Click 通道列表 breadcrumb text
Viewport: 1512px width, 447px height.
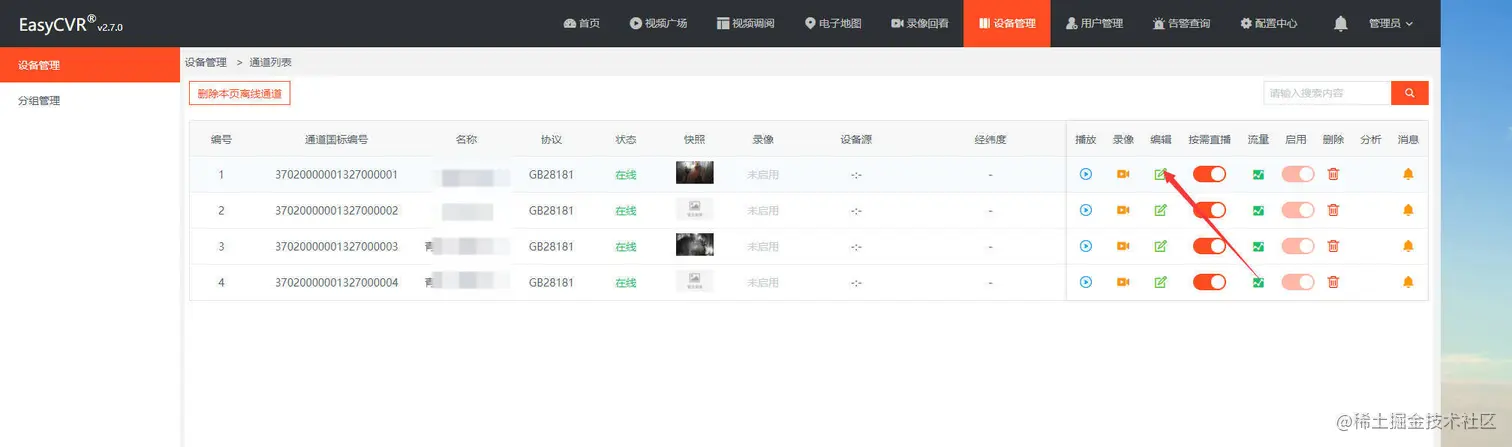(x=270, y=62)
